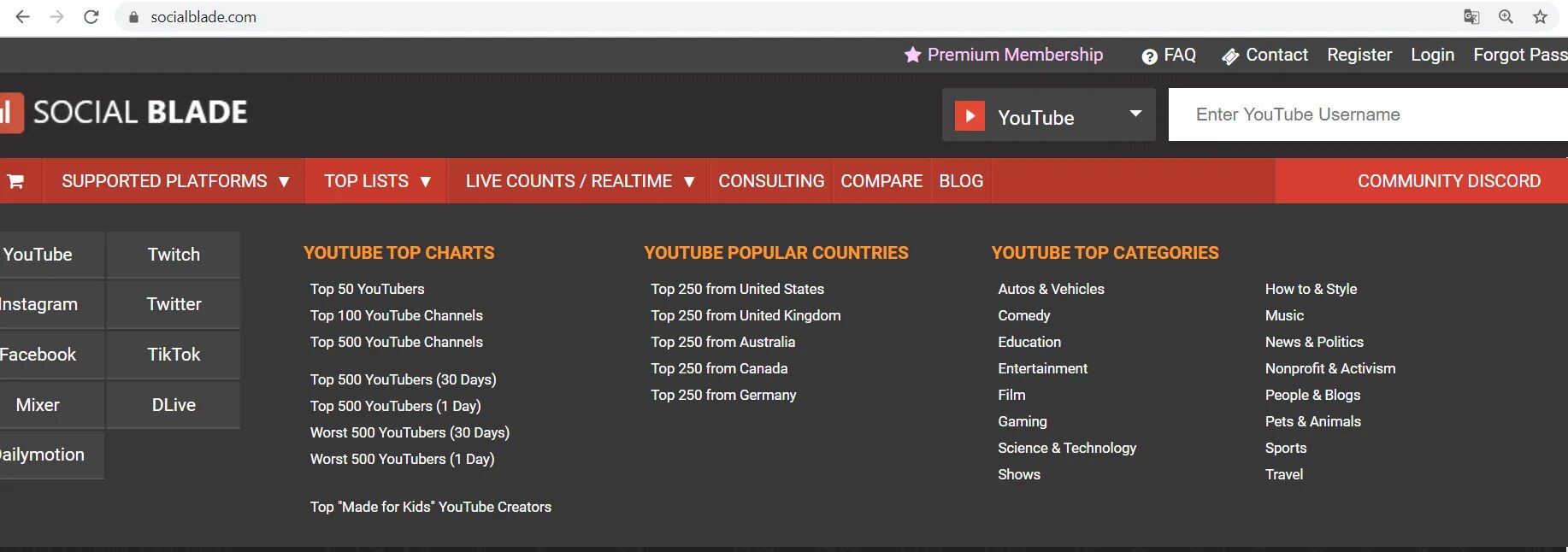The height and width of the screenshot is (552, 1568).
Task: Click the Register link
Action: point(1359,55)
